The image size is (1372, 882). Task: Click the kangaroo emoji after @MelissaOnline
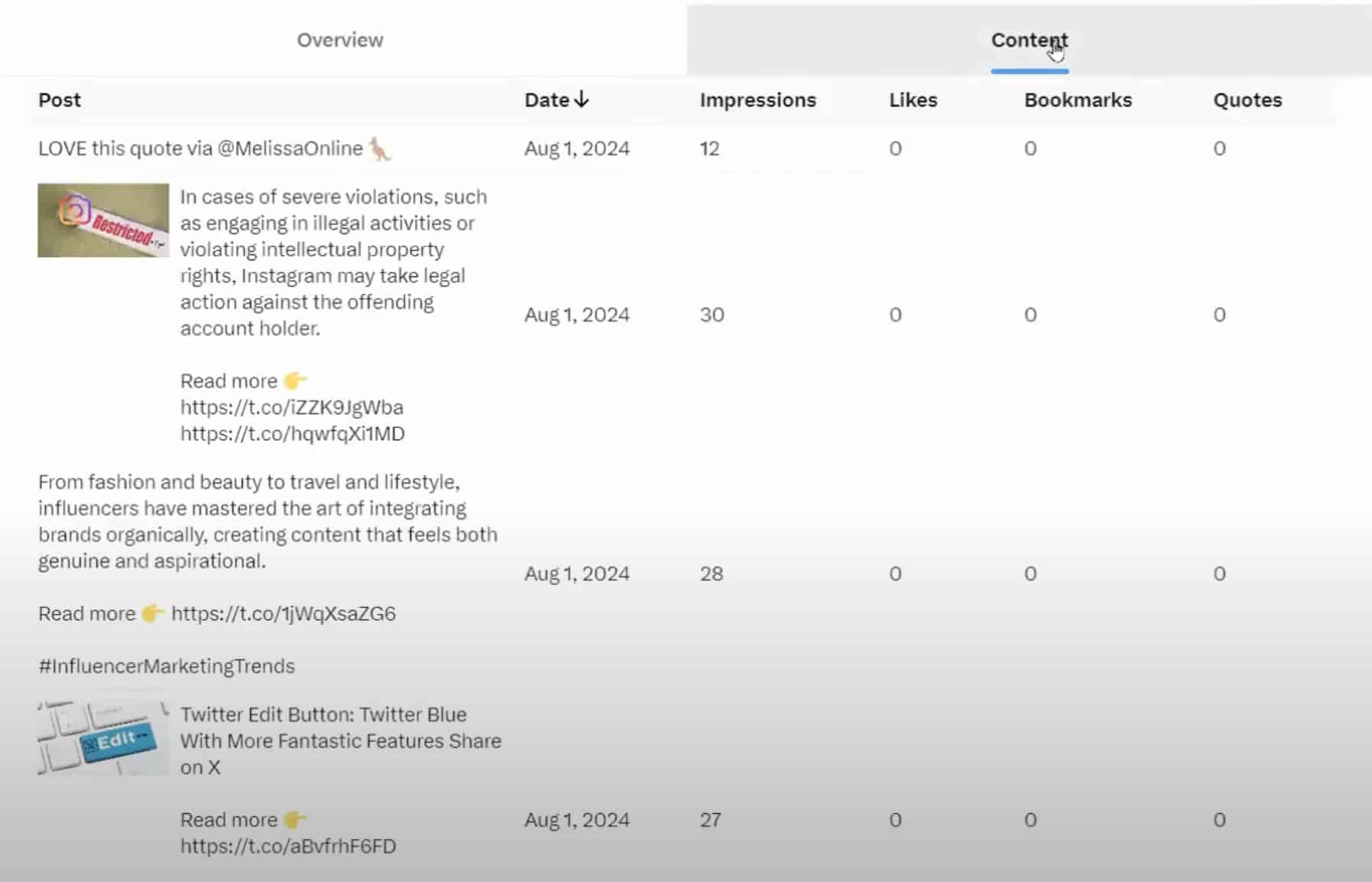pyautogui.click(x=380, y=149)
